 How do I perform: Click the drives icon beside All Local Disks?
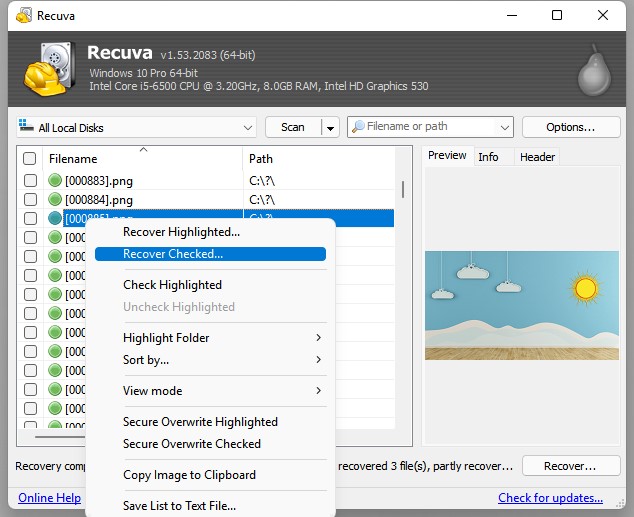pos(26,127)
